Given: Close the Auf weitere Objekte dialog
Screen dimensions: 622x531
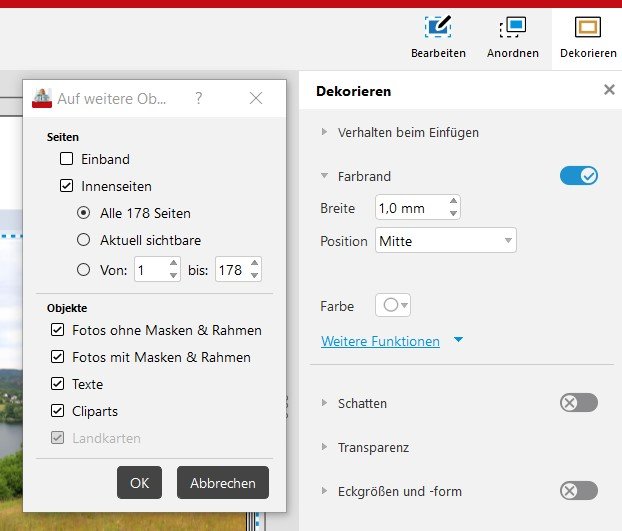Looking at the screenshot, I should click(256, 98).
